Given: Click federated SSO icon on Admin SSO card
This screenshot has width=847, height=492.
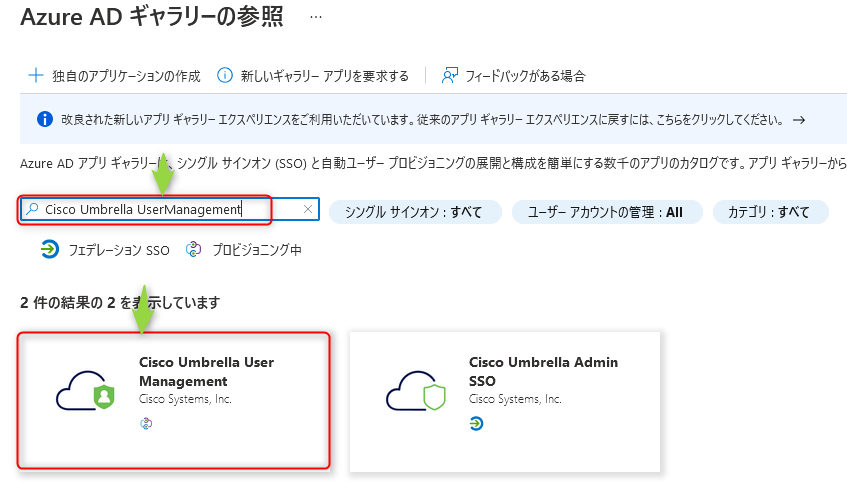Looking at the screenshot, I should (476, 423).
